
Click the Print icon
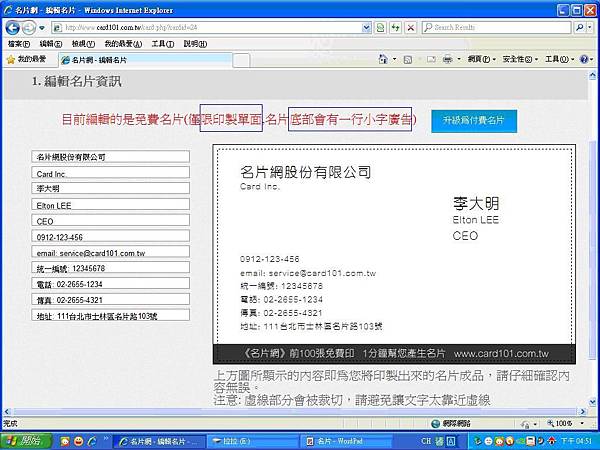[x=448, y=60]
